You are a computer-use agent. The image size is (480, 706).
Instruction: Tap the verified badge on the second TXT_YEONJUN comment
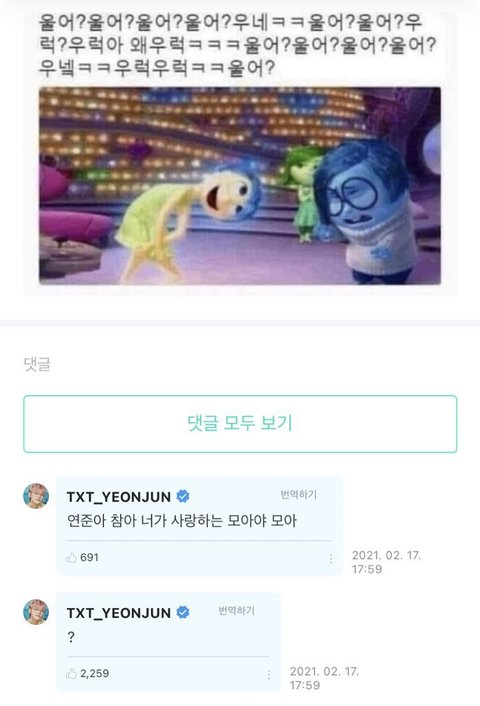(183, 612)
